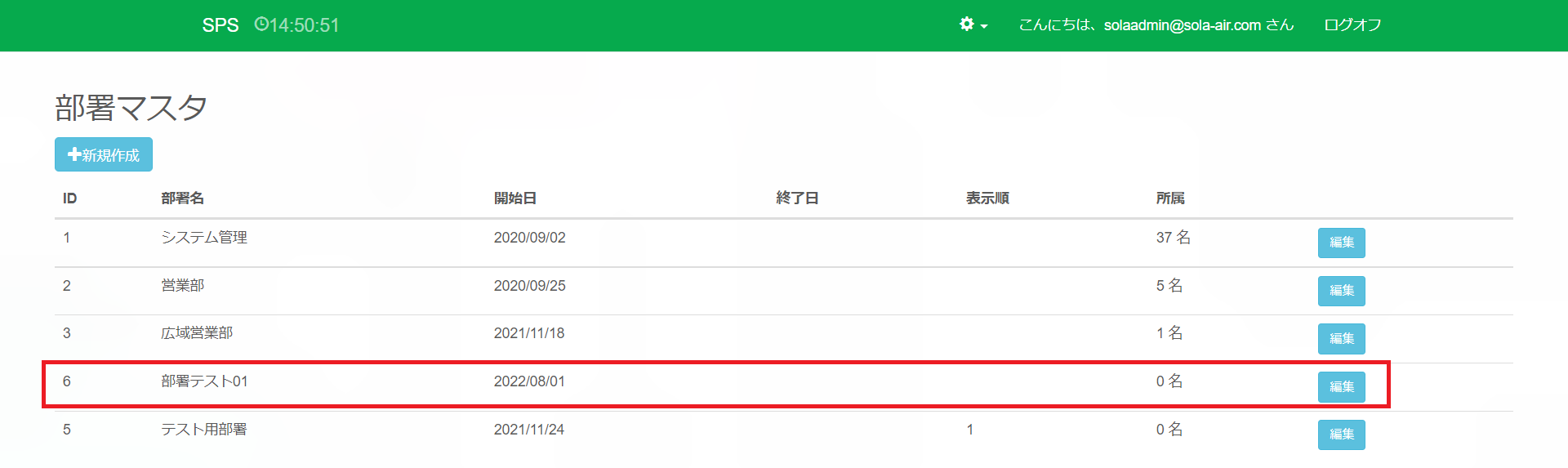Screen dimensions: 1568x468
Task: Select the 所属 column header
Action: click(x=1169, y=198)
